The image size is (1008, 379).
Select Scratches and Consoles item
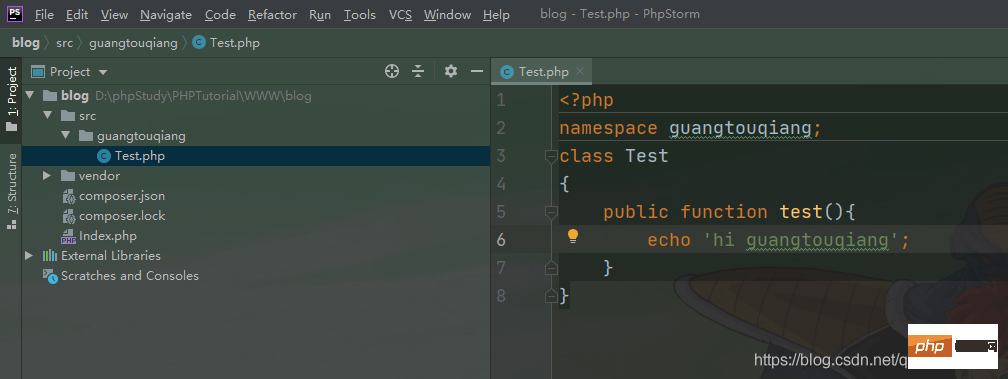pos(130,276)
